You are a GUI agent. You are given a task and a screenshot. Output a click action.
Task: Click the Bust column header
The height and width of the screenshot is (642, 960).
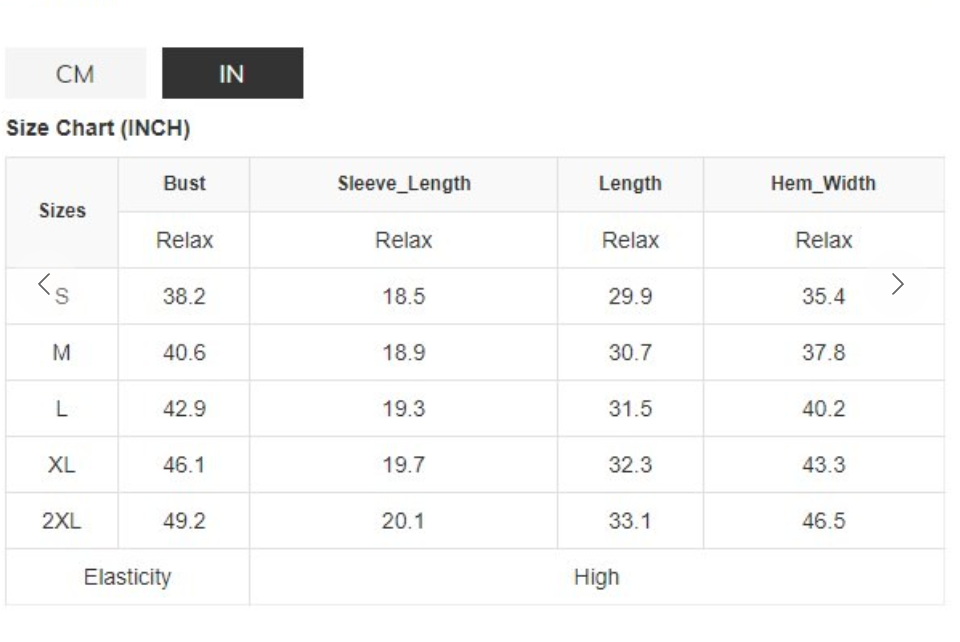184,184
